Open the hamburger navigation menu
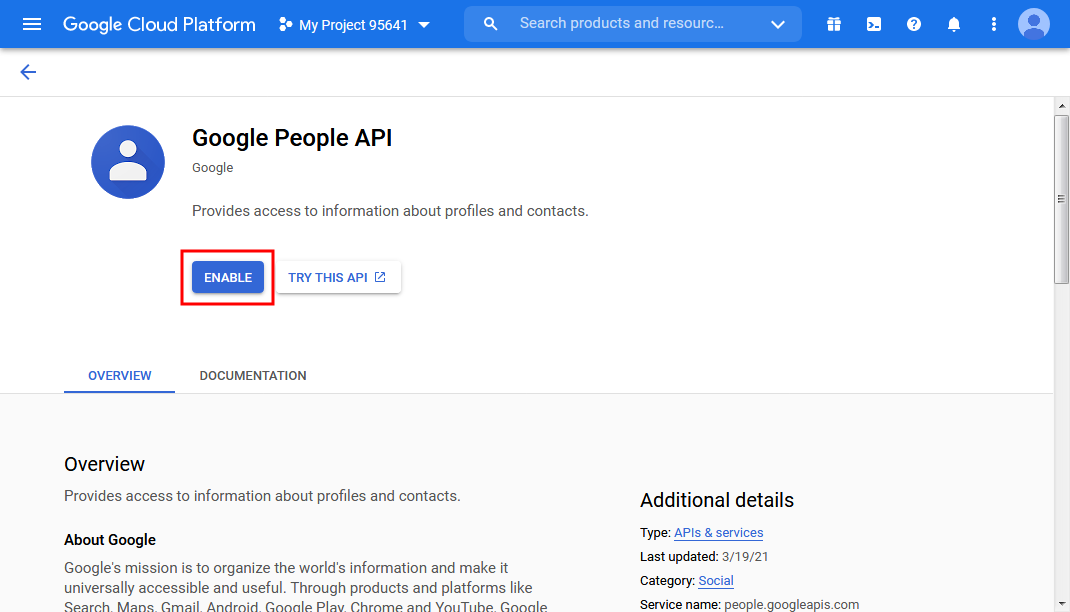The height and width of the screenshot is (612, 1070). click(31, 25)
